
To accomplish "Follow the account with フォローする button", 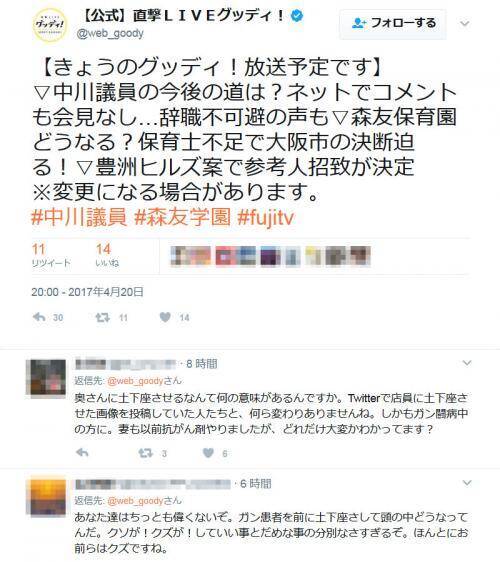I will click(x=393, y=23).
